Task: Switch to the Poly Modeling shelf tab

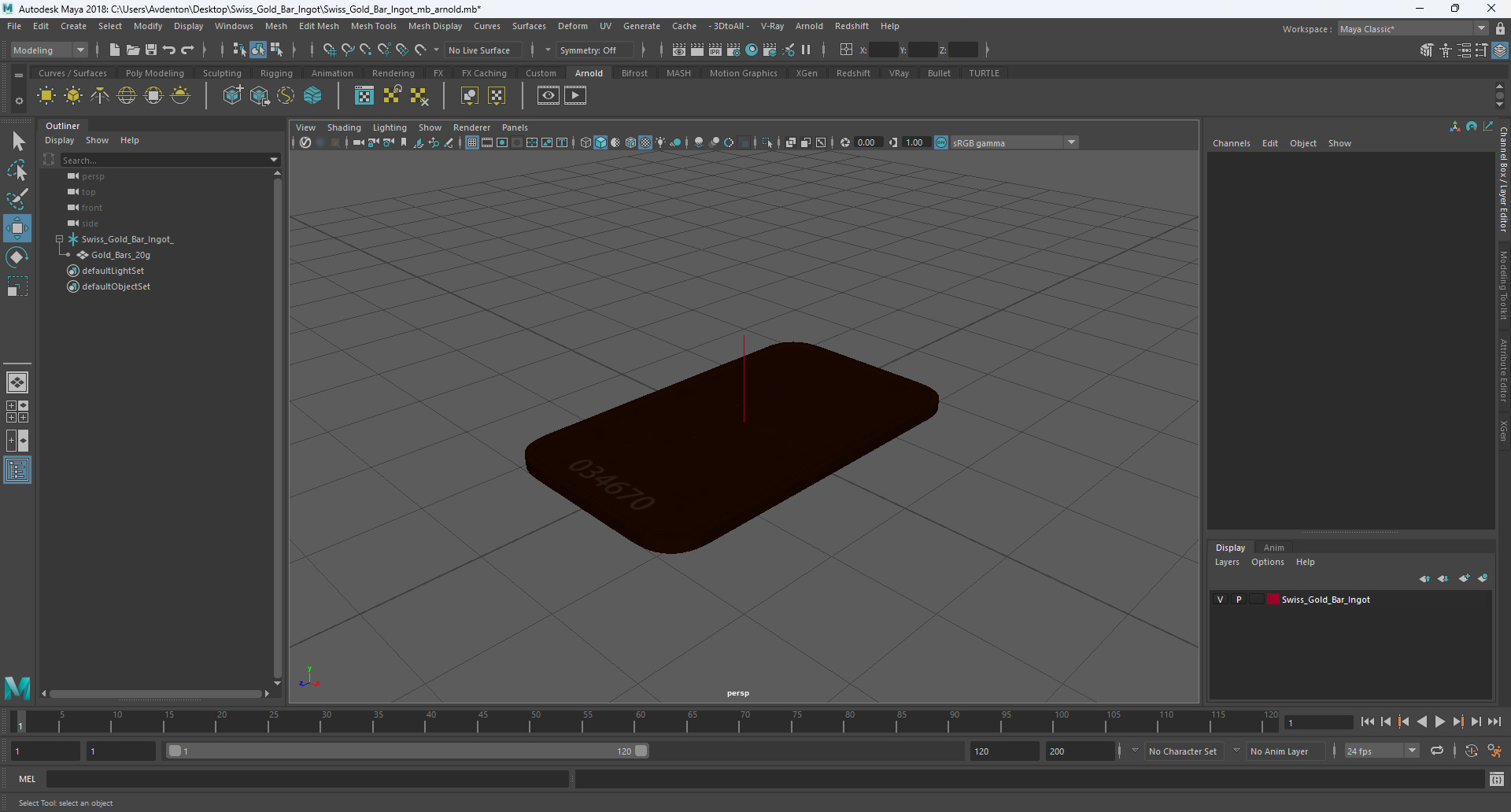Action: (x=154, y=73)
